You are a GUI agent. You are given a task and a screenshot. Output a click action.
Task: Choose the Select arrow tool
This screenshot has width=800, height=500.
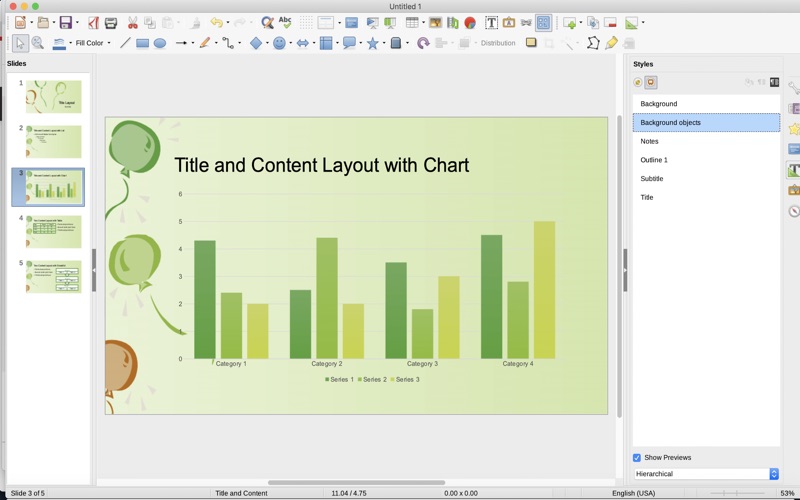coord(20,43)
